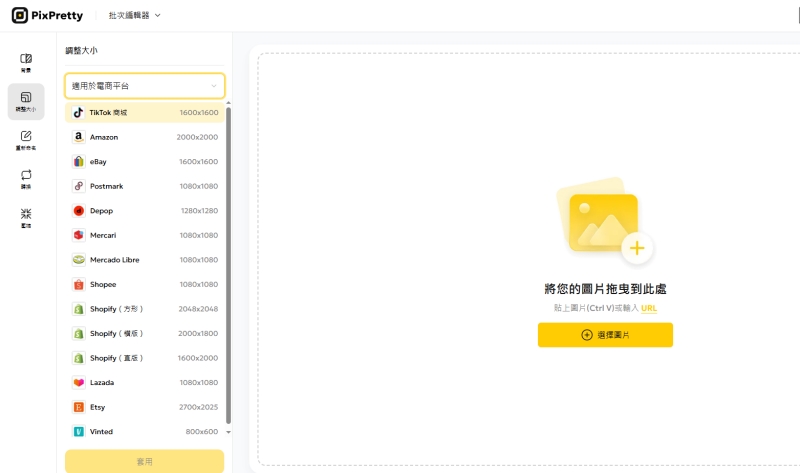Open the Background tool in sidebar
This screenshot has width=800, height=473.
click(26, 63)
